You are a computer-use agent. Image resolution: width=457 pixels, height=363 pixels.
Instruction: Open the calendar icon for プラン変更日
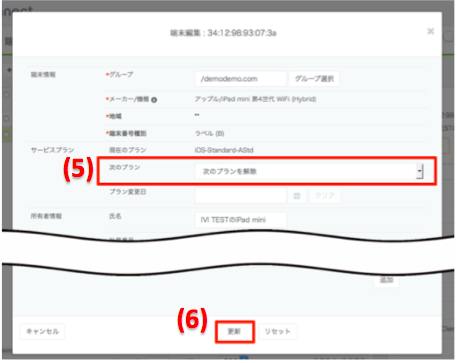[x=297, y=196]
